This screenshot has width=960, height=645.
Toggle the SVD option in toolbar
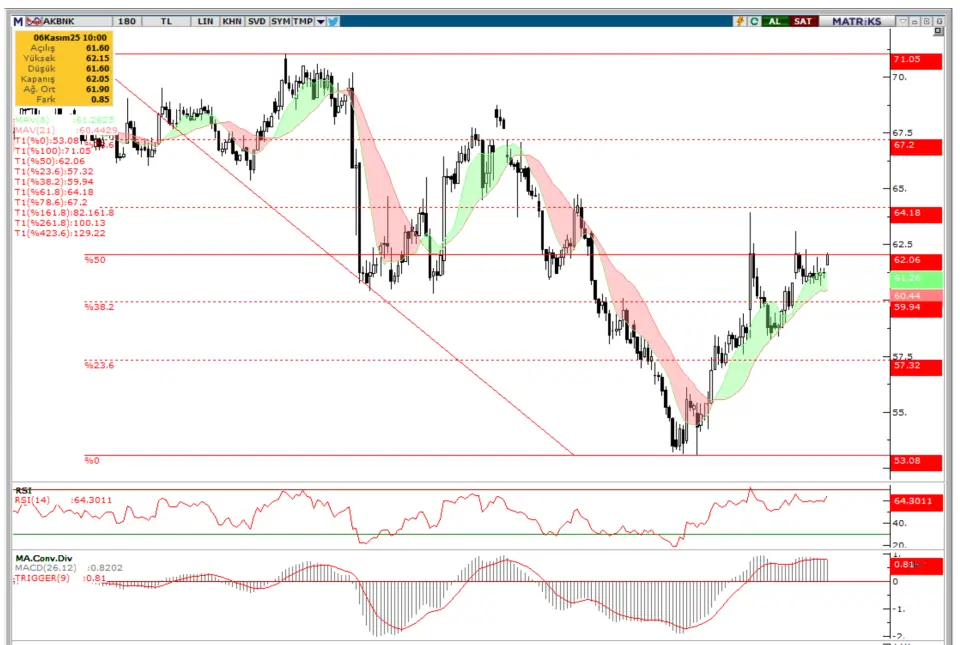257,21
